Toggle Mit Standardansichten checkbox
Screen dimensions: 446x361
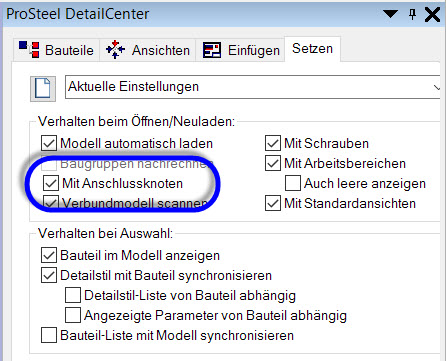pos(273,203)
